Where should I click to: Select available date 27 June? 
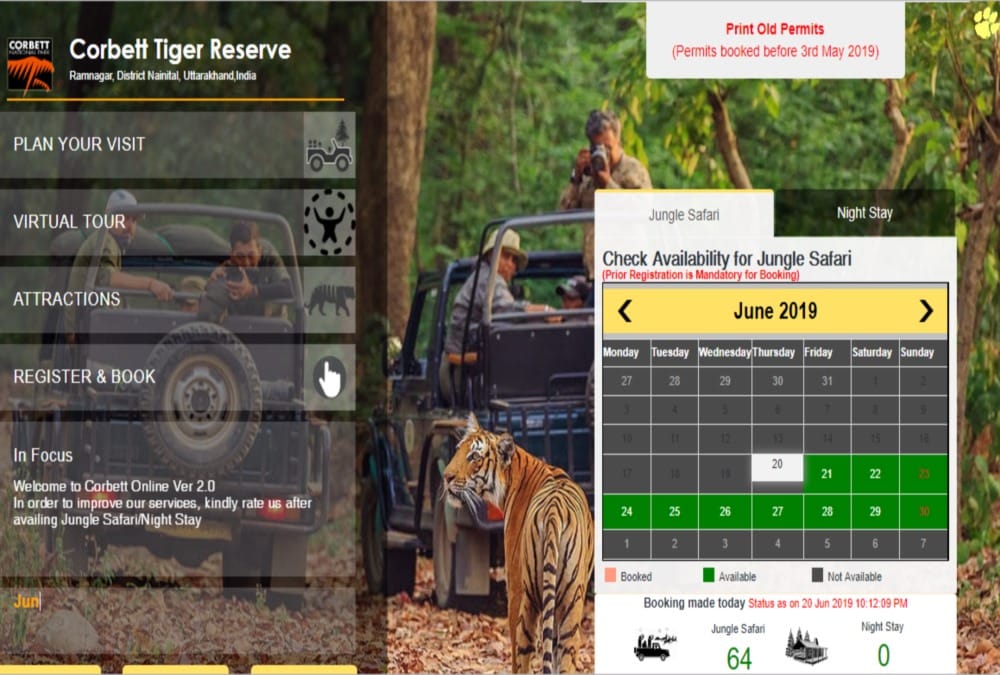(777, 512)
